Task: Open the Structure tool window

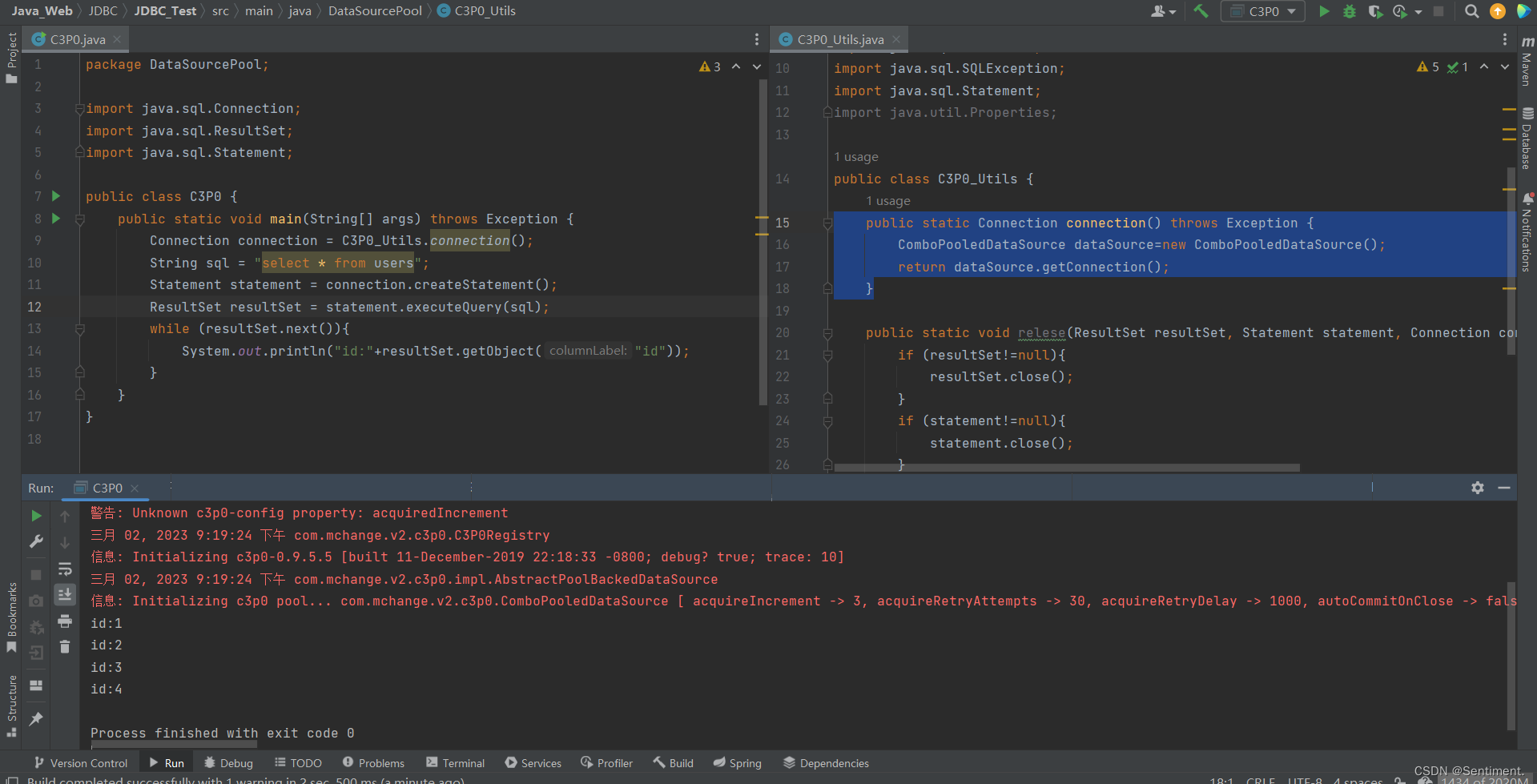Action: point(11,706)
